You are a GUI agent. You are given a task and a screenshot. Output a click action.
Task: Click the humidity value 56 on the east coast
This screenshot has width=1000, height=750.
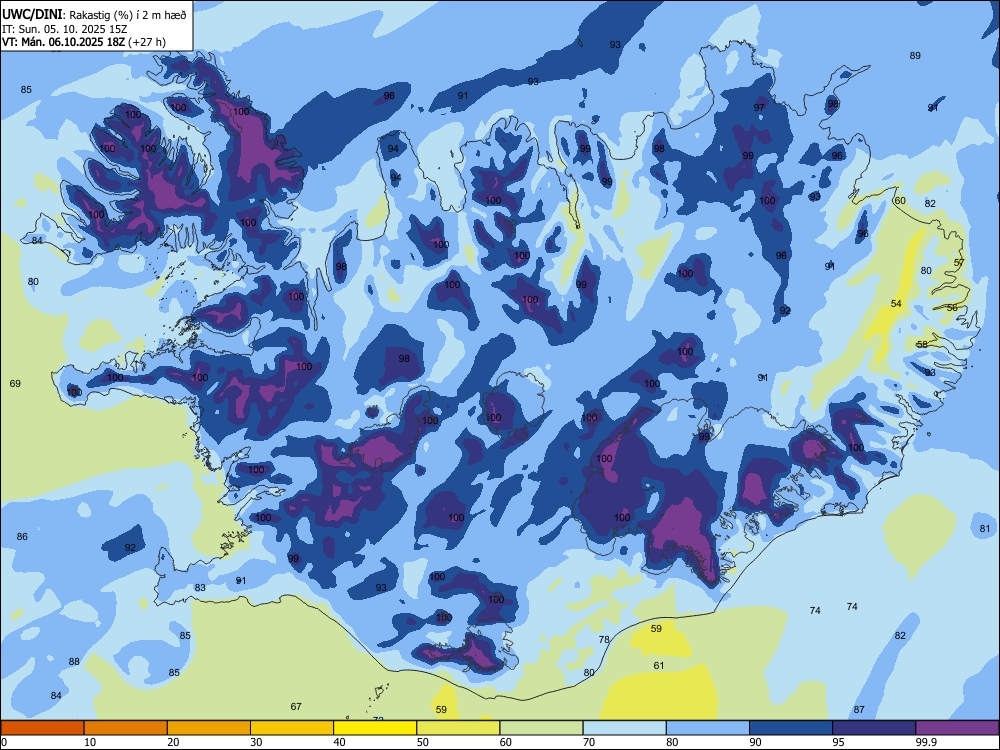click(952, 307)
